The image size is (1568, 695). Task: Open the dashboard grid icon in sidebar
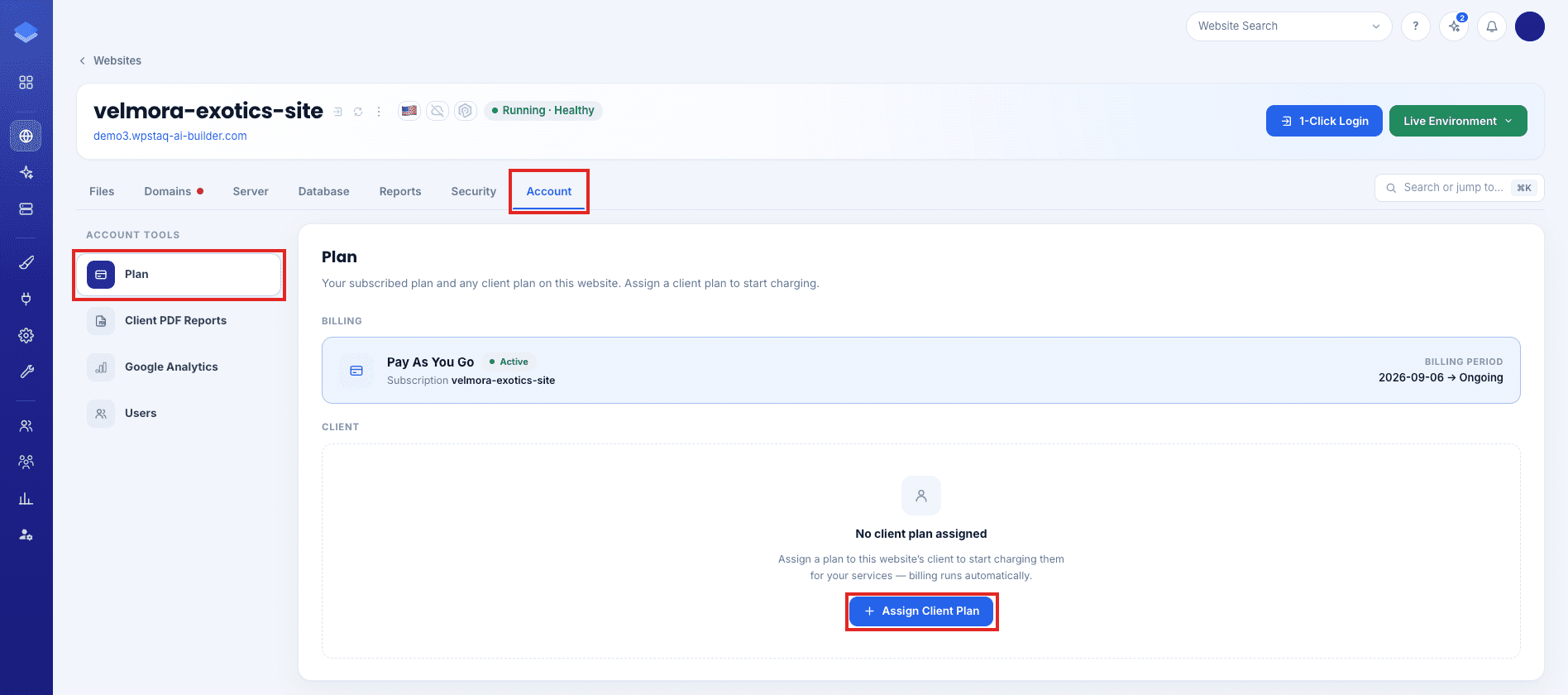(x=26, y=83)
